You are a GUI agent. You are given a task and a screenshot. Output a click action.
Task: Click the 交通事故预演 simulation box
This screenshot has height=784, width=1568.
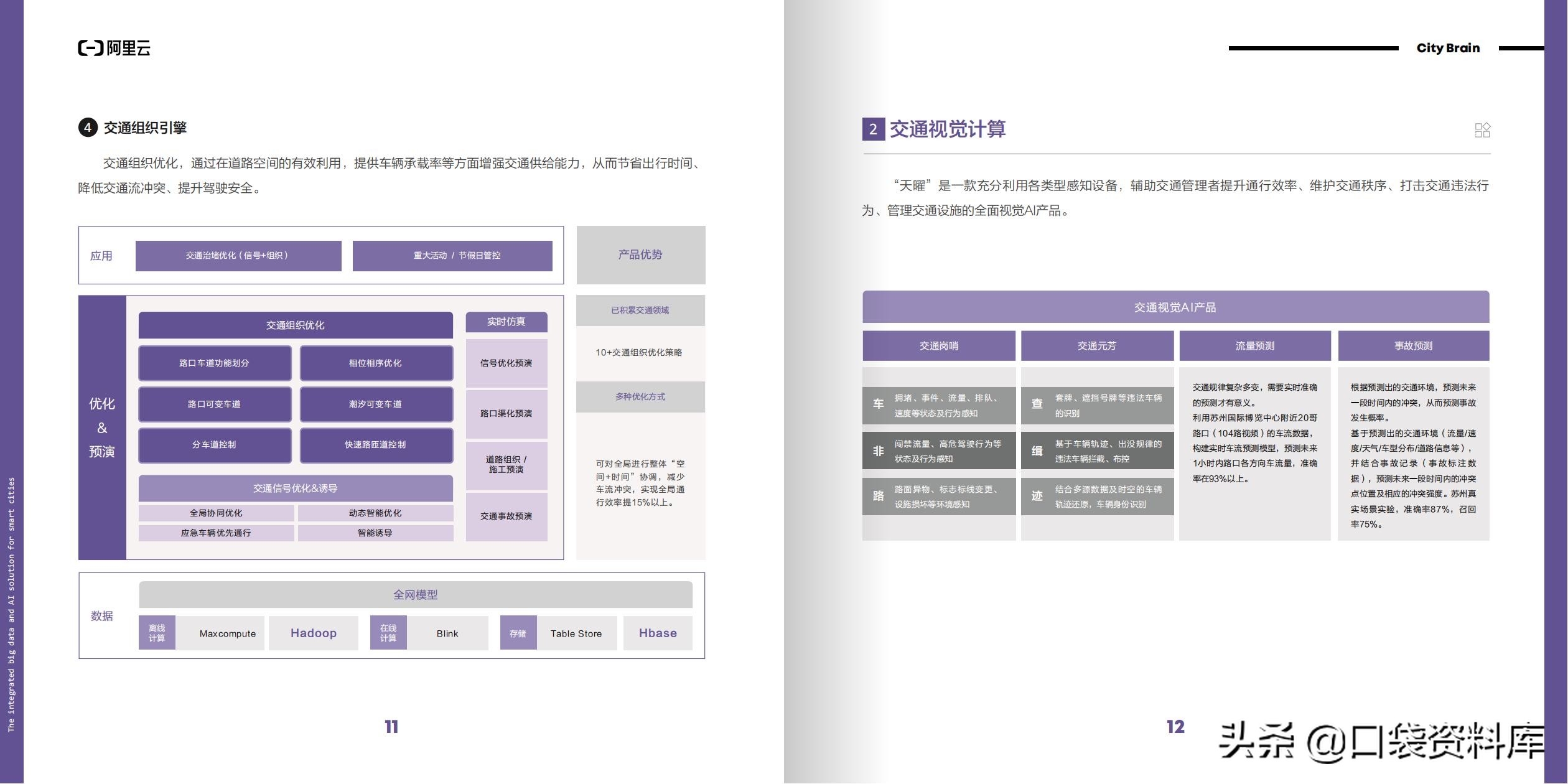(x=506, y=516)
